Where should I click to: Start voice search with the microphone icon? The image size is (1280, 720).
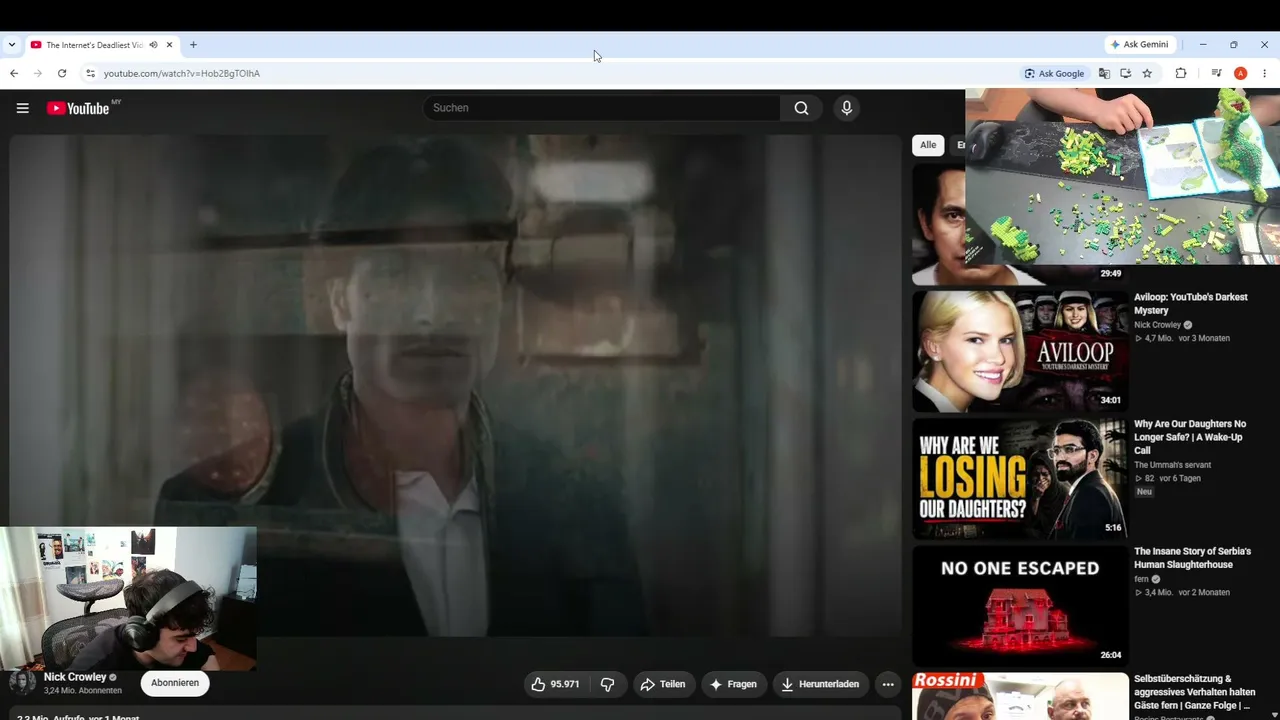click(847, 108)
